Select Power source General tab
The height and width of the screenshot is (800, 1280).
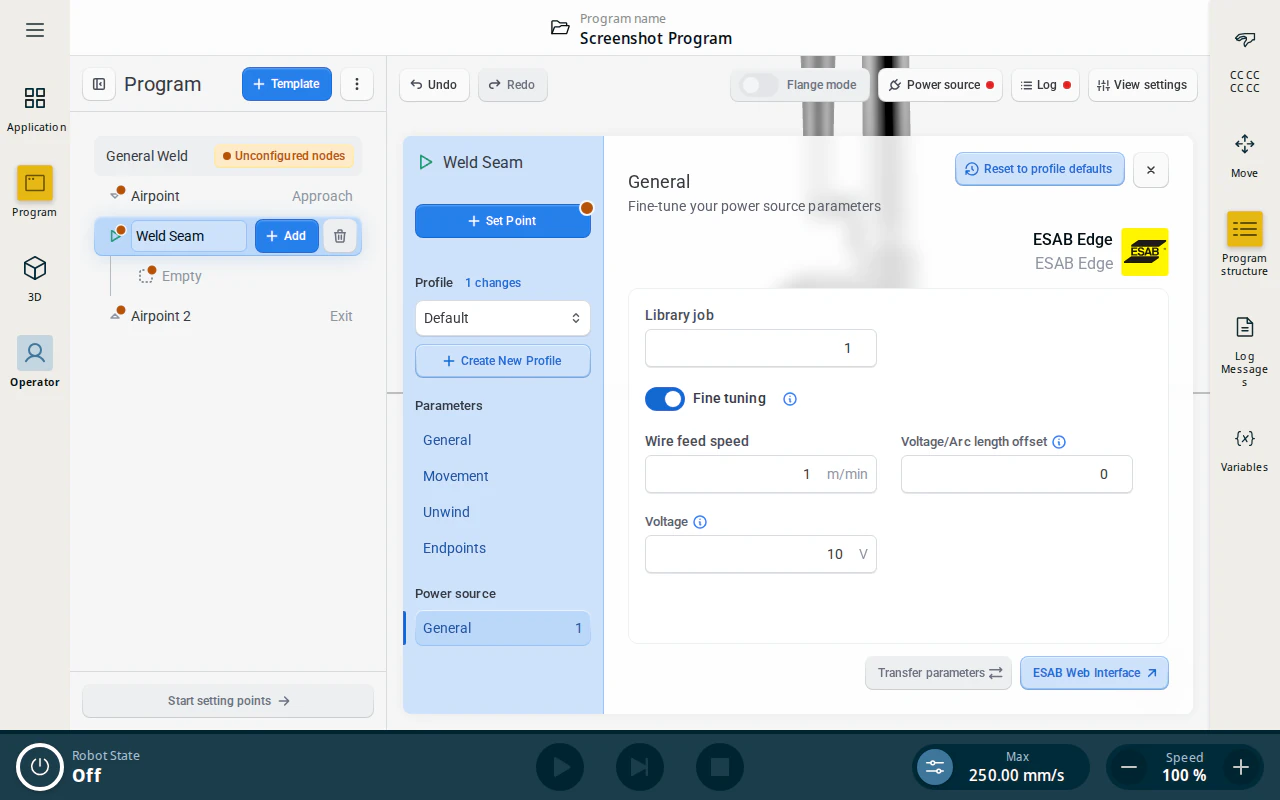(x=503, y=628)
